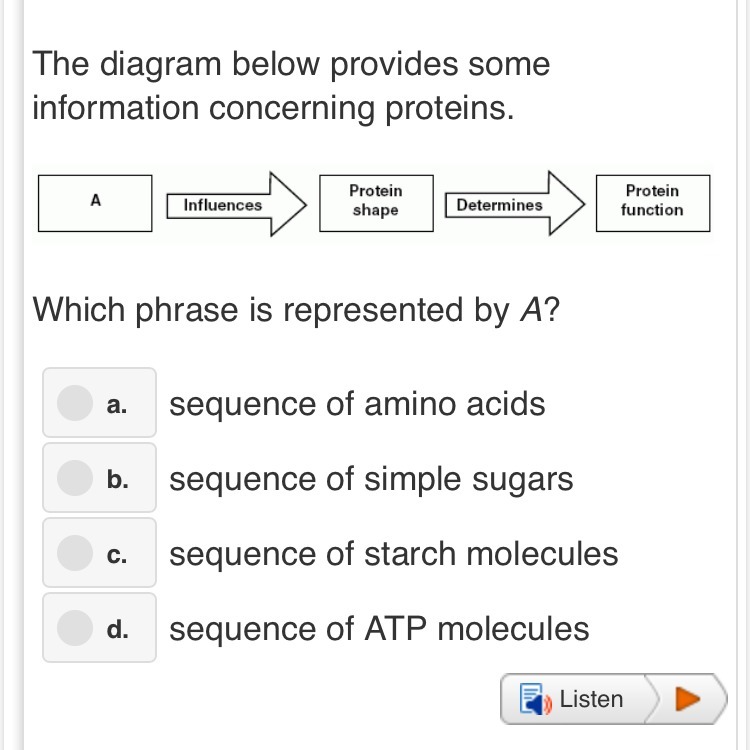Image resolution: width=750 pixels, height=750 pixels.
Task: Select radio button for option c
Action: coord(75,552)
